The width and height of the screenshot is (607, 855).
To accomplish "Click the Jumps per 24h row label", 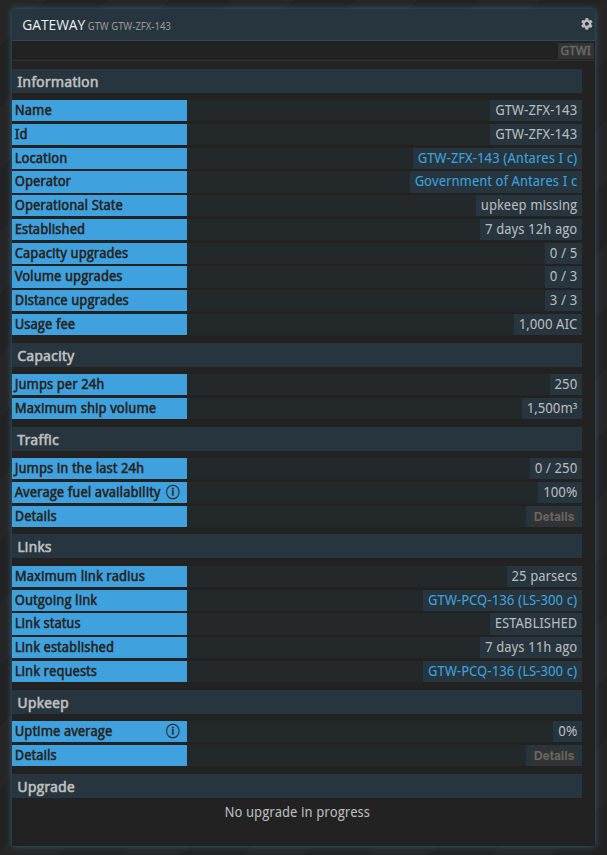I will [x=98, y=384].
